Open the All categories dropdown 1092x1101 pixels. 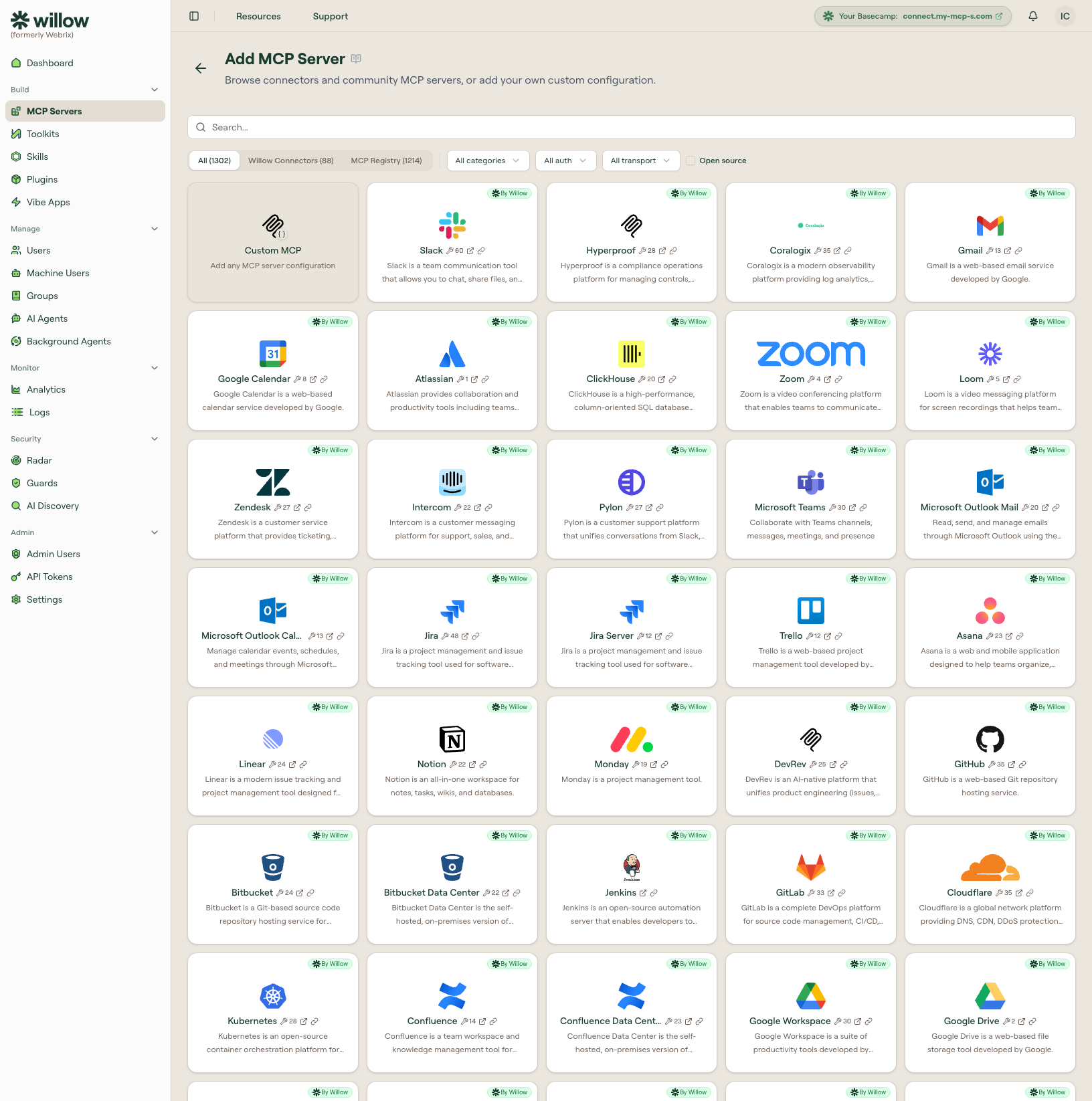pyautogui.click(x=488, y=161)
